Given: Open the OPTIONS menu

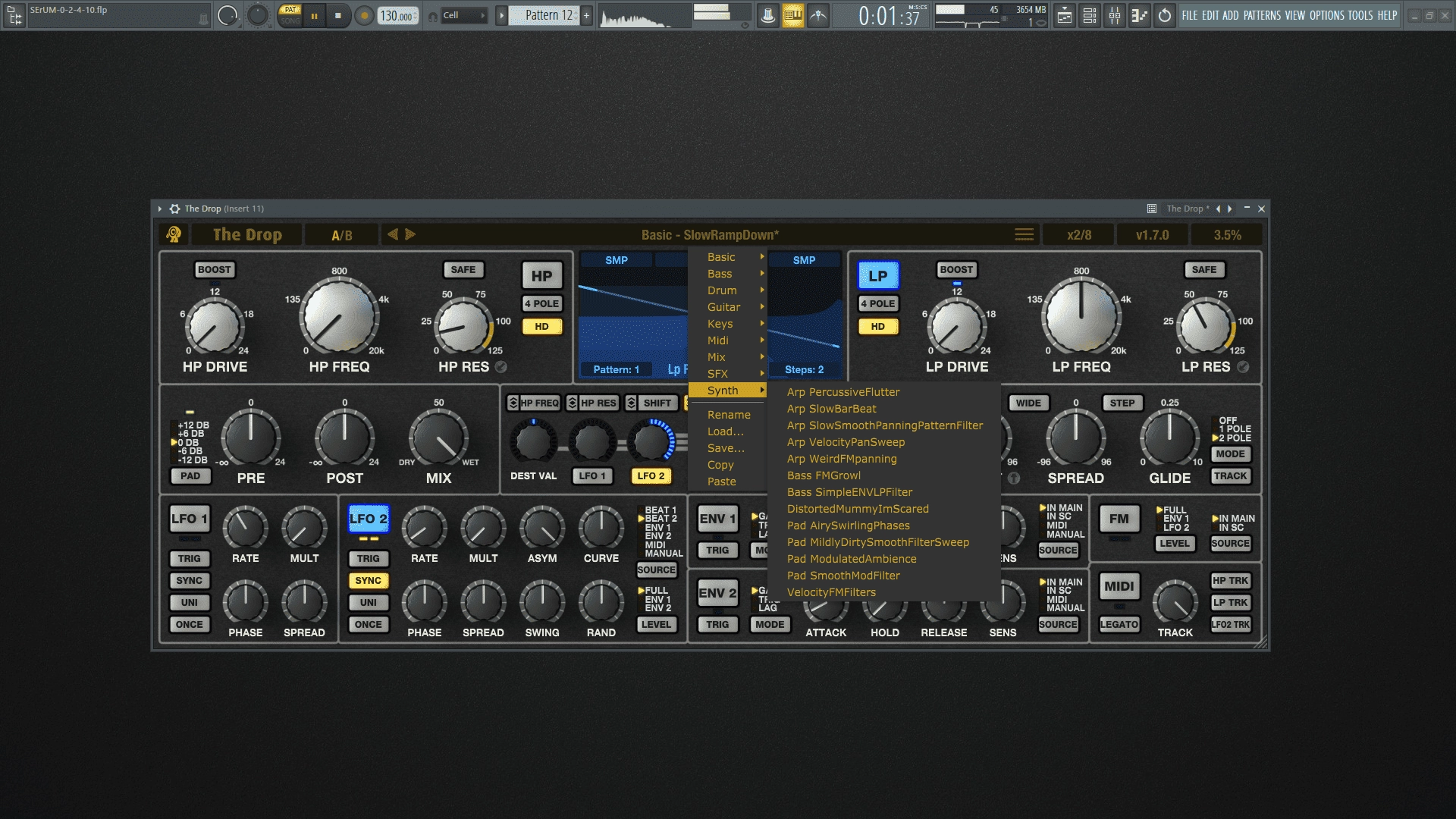Looking at the screenshot, I should click(x=1327, y=15).
